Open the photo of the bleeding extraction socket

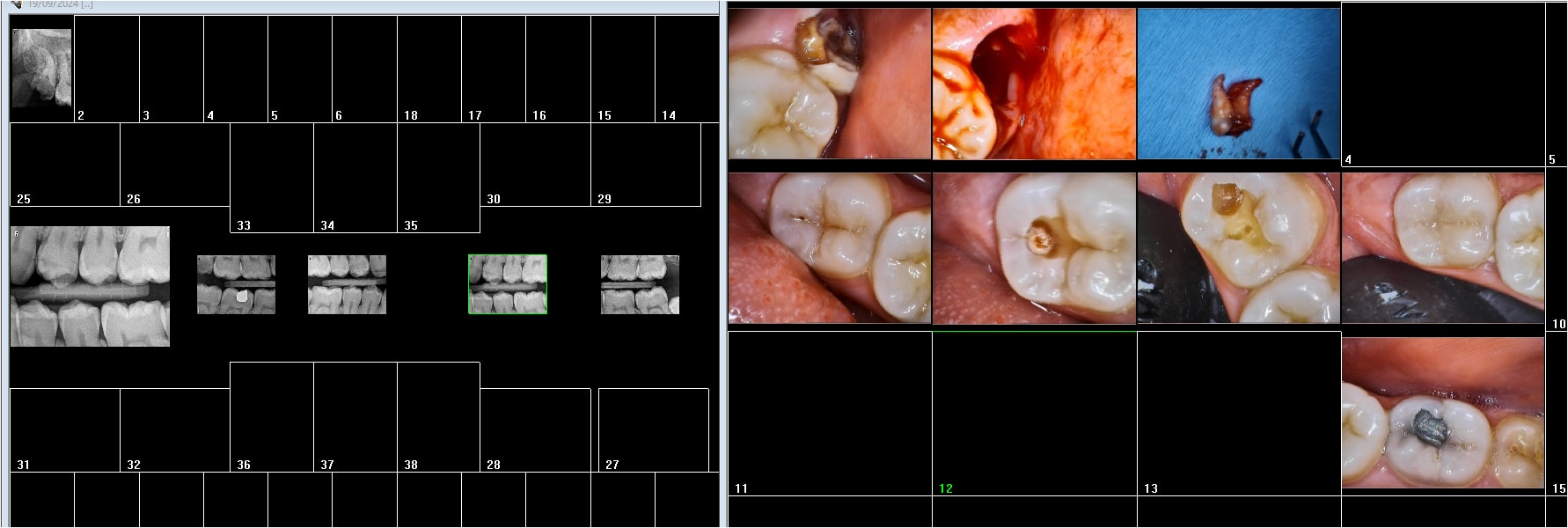coord(1034,84)
